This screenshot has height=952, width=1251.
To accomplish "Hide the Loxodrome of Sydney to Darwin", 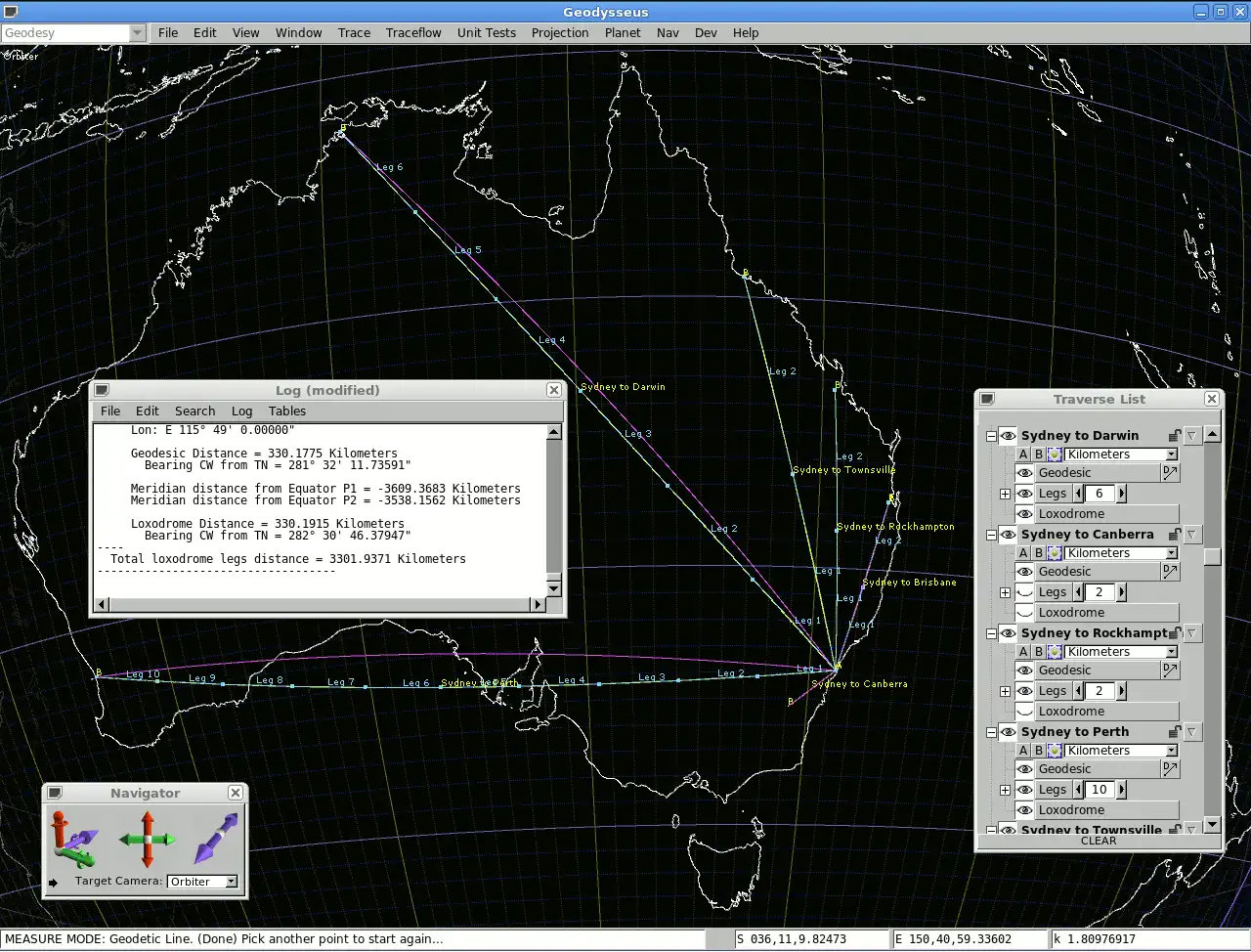I will (1024, 514).
